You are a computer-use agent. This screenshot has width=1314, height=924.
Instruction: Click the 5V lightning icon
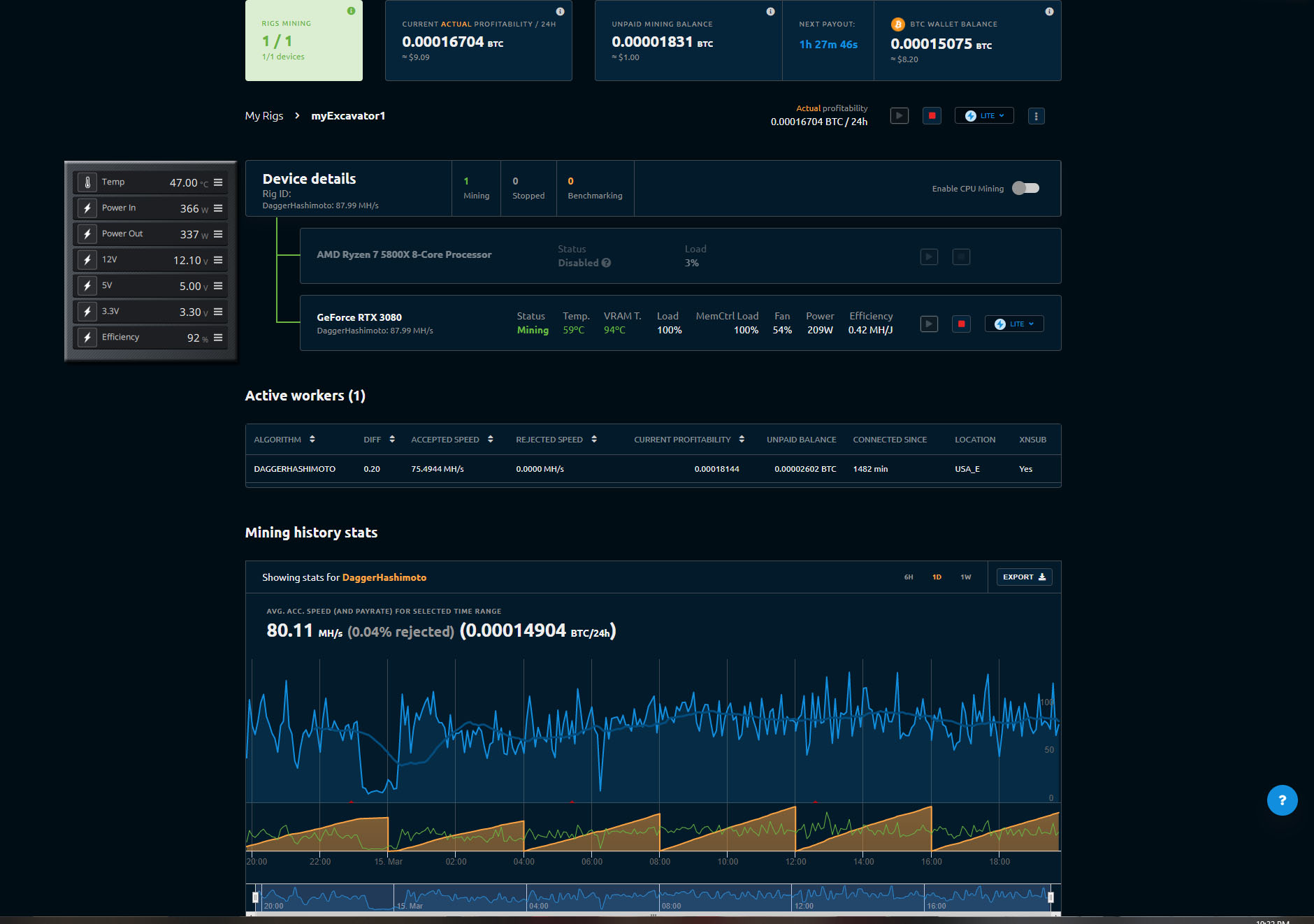(87, 286)
